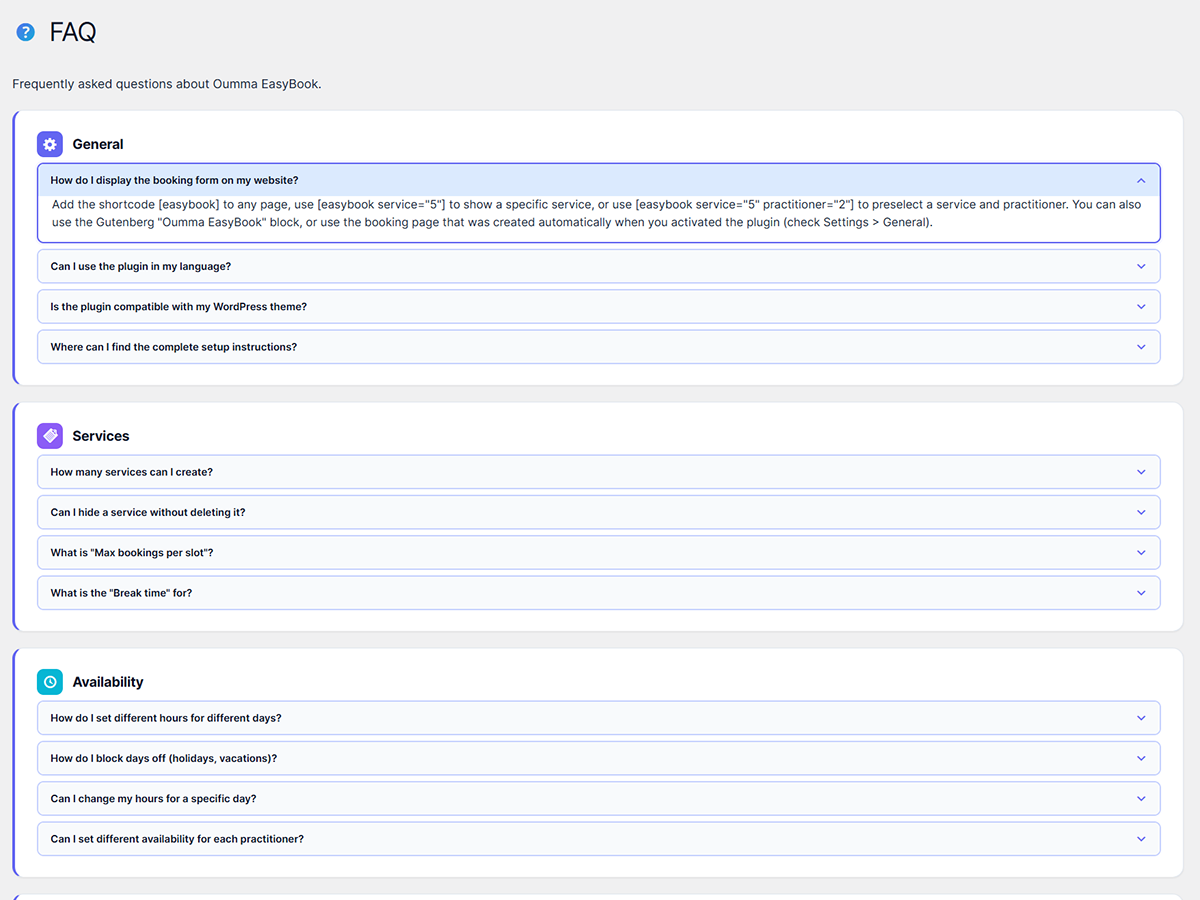Expand "Where can I find the complete setup instructions?"

(x=173, y=347)
